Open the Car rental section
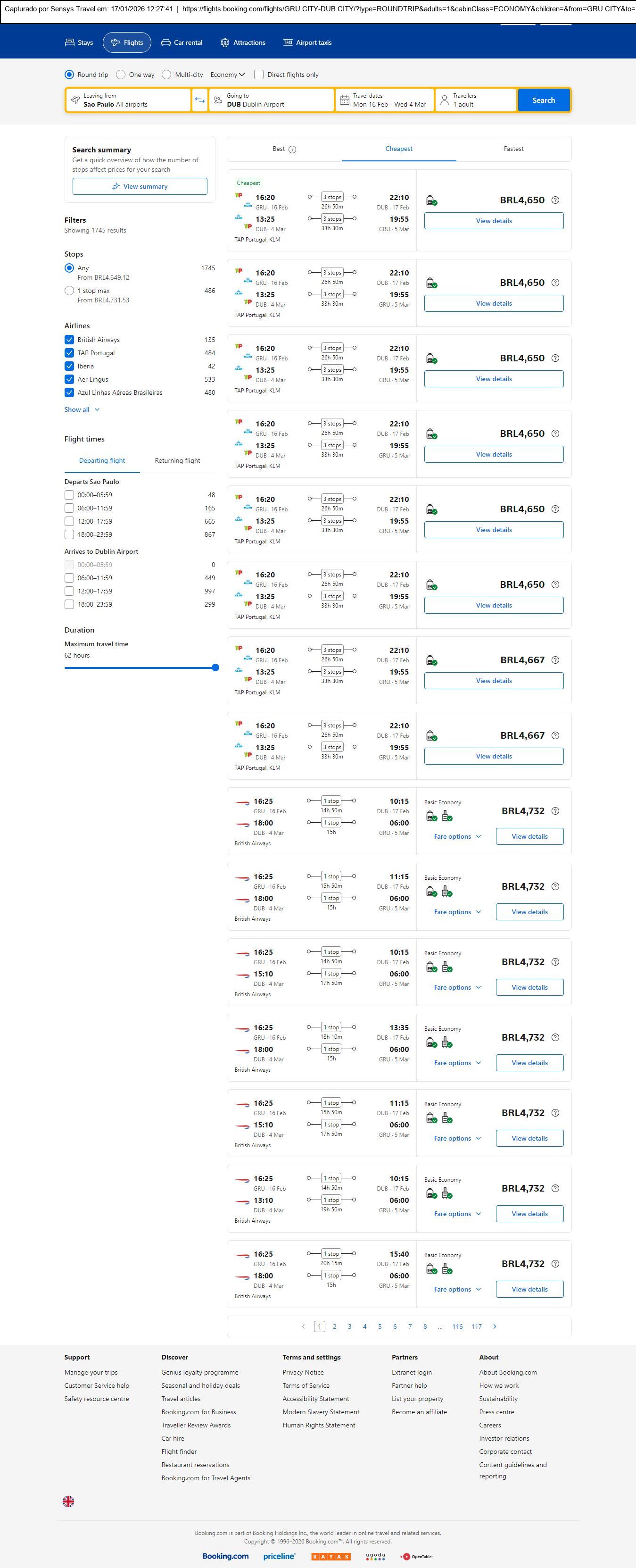The image size is (636, 1568). coord(182,42)
